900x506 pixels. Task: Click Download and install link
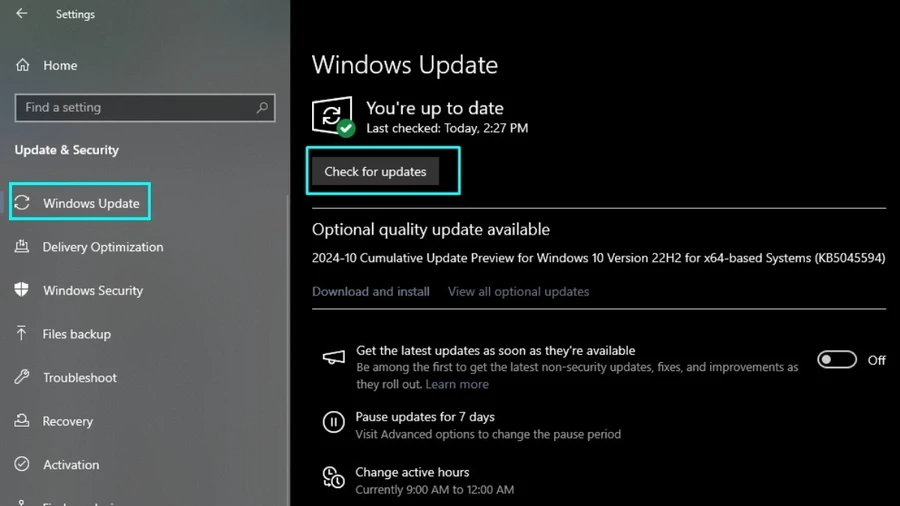click(371, 291)
